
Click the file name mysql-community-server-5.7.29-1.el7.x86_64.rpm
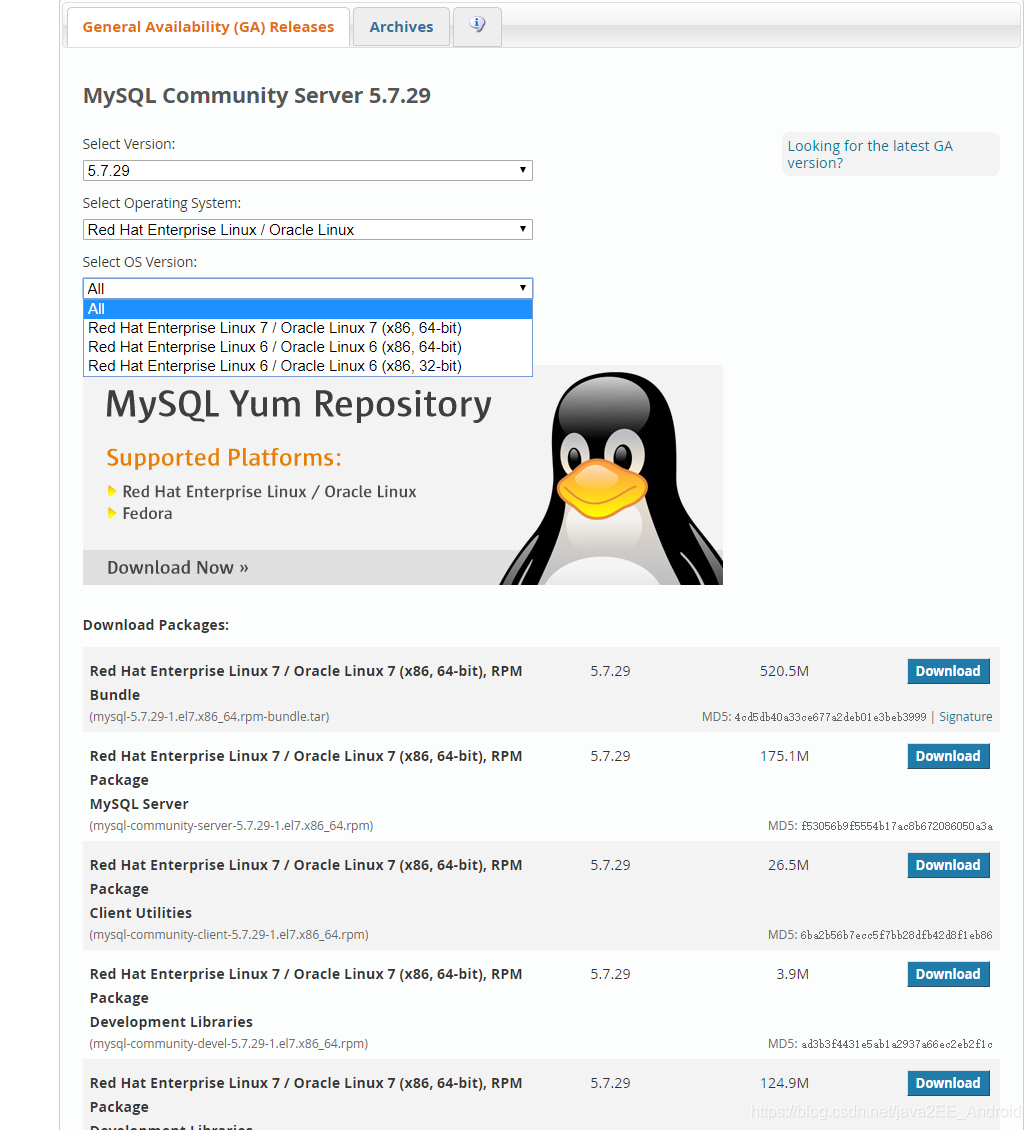point(231,826)
